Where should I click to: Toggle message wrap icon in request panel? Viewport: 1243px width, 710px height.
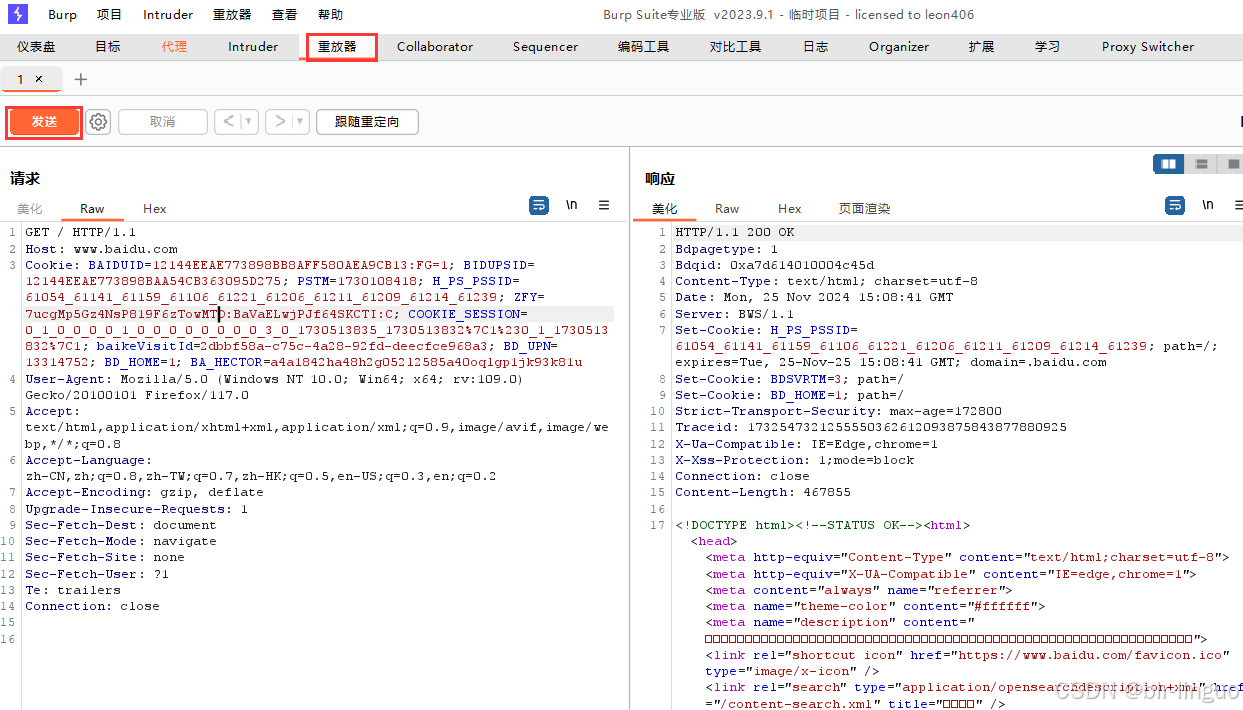click(539, 205)
